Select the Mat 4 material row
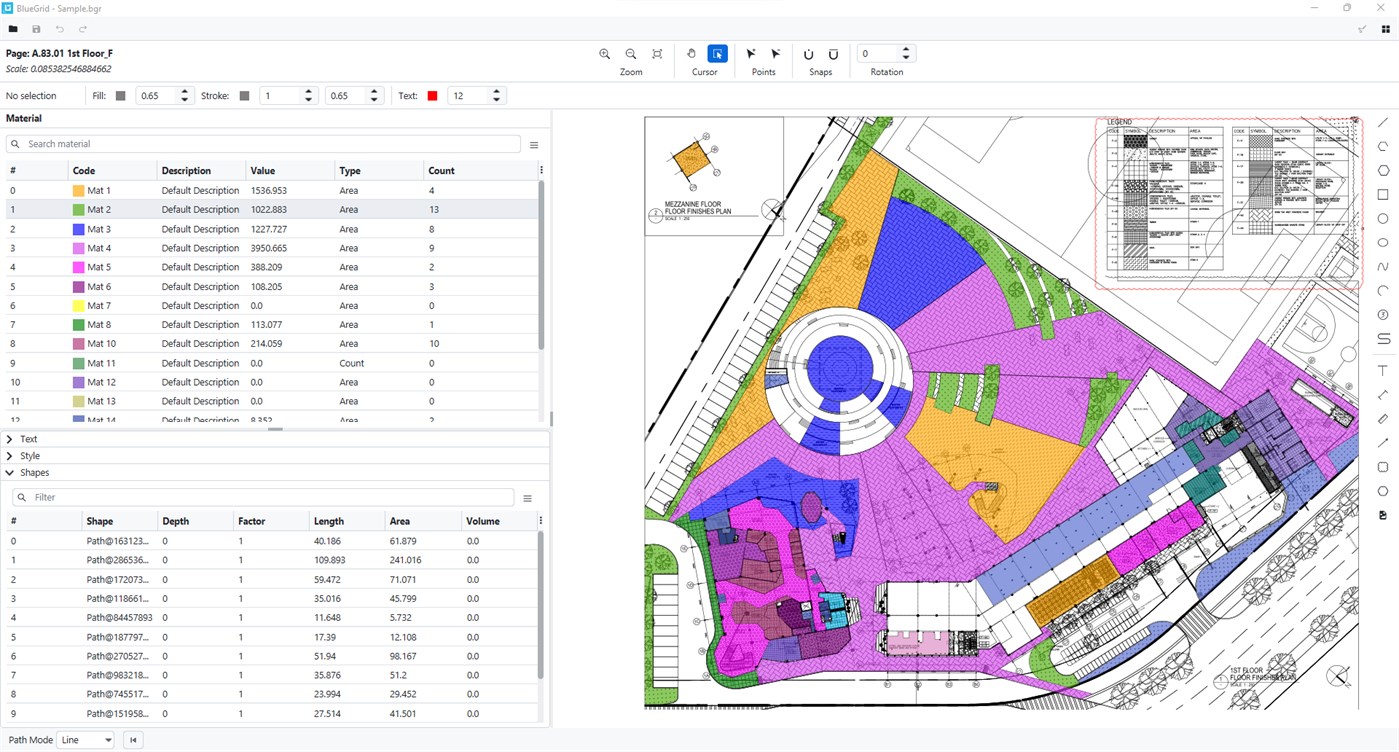Screen dimensions: 1399x752 pos(98,248)
